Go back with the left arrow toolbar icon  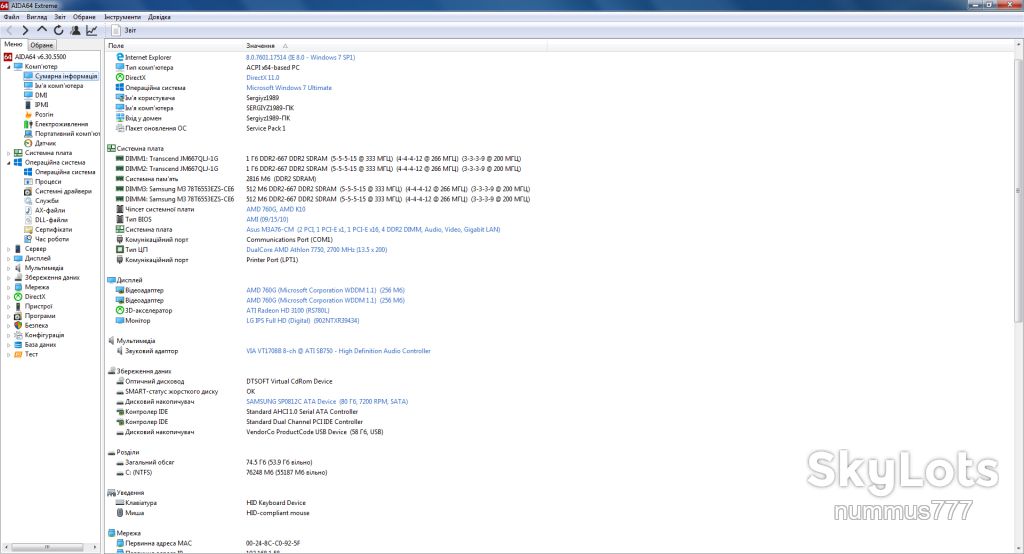point(9,30)
